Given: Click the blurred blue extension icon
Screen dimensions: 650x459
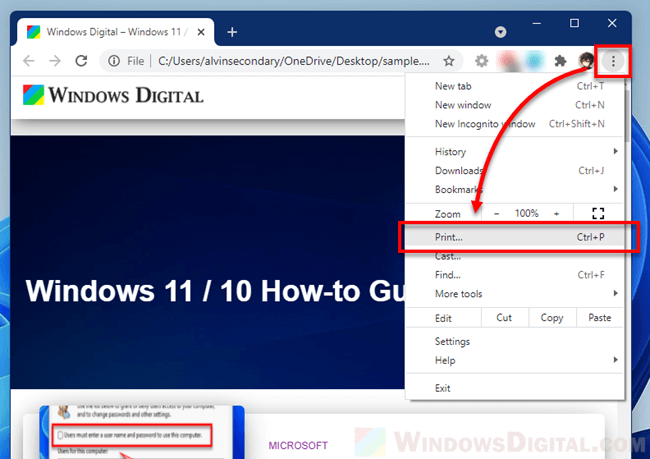Looking at the screenshot, I should click(534, 61).
